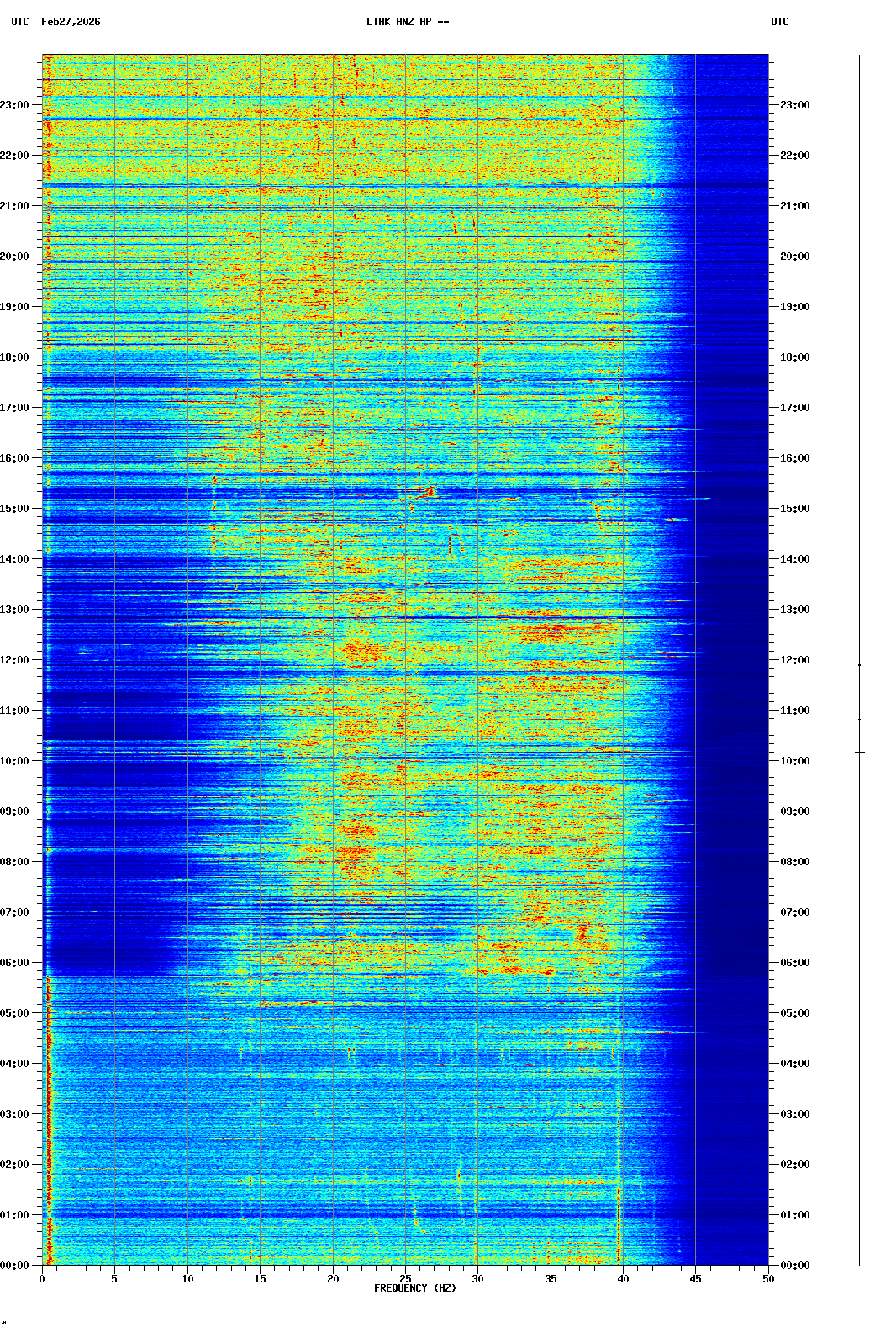Select the 15:00 mark on right time axis
The image size is (896, 1332).
(794, 509)
